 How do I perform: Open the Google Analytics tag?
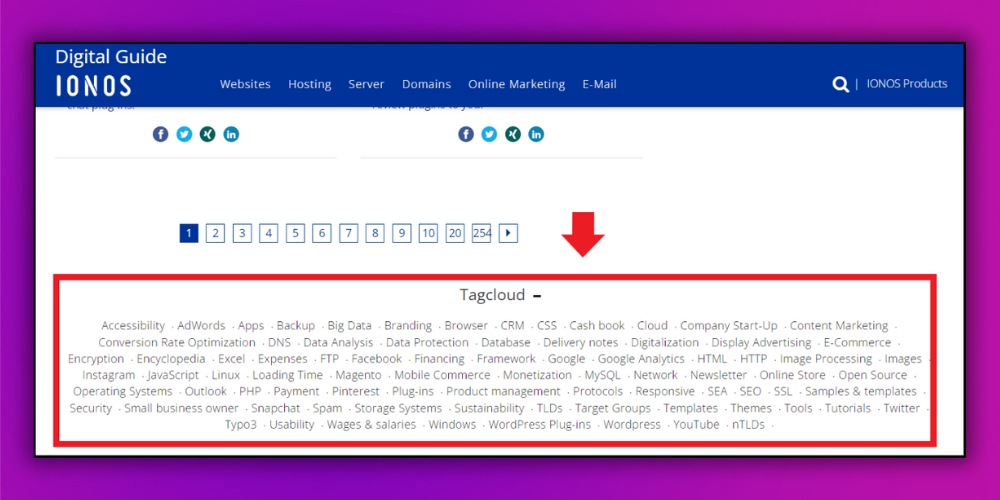point(641,359)
